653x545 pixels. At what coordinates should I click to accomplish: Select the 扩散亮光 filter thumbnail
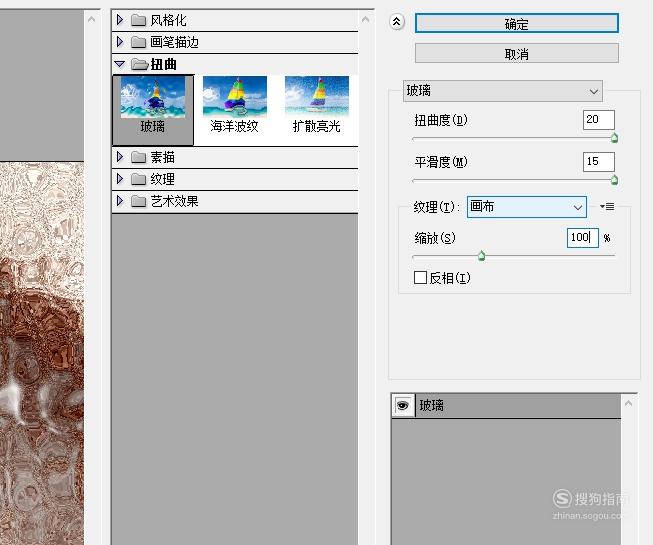tap(317, 105)
